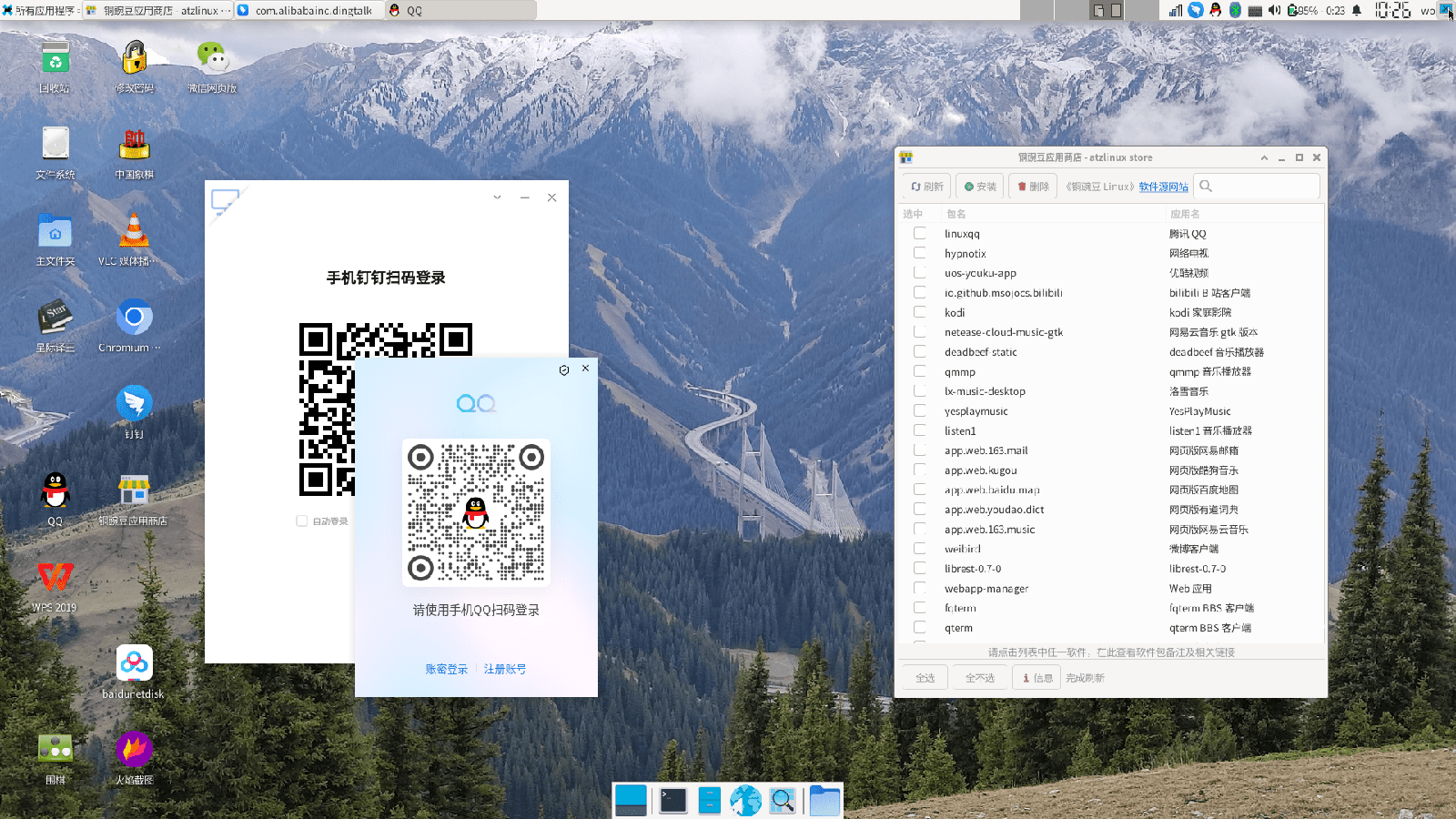The height and width of the screenshot is (819, 1456).
Task: Tick the checkbox for kodi package
Action: 920,312
